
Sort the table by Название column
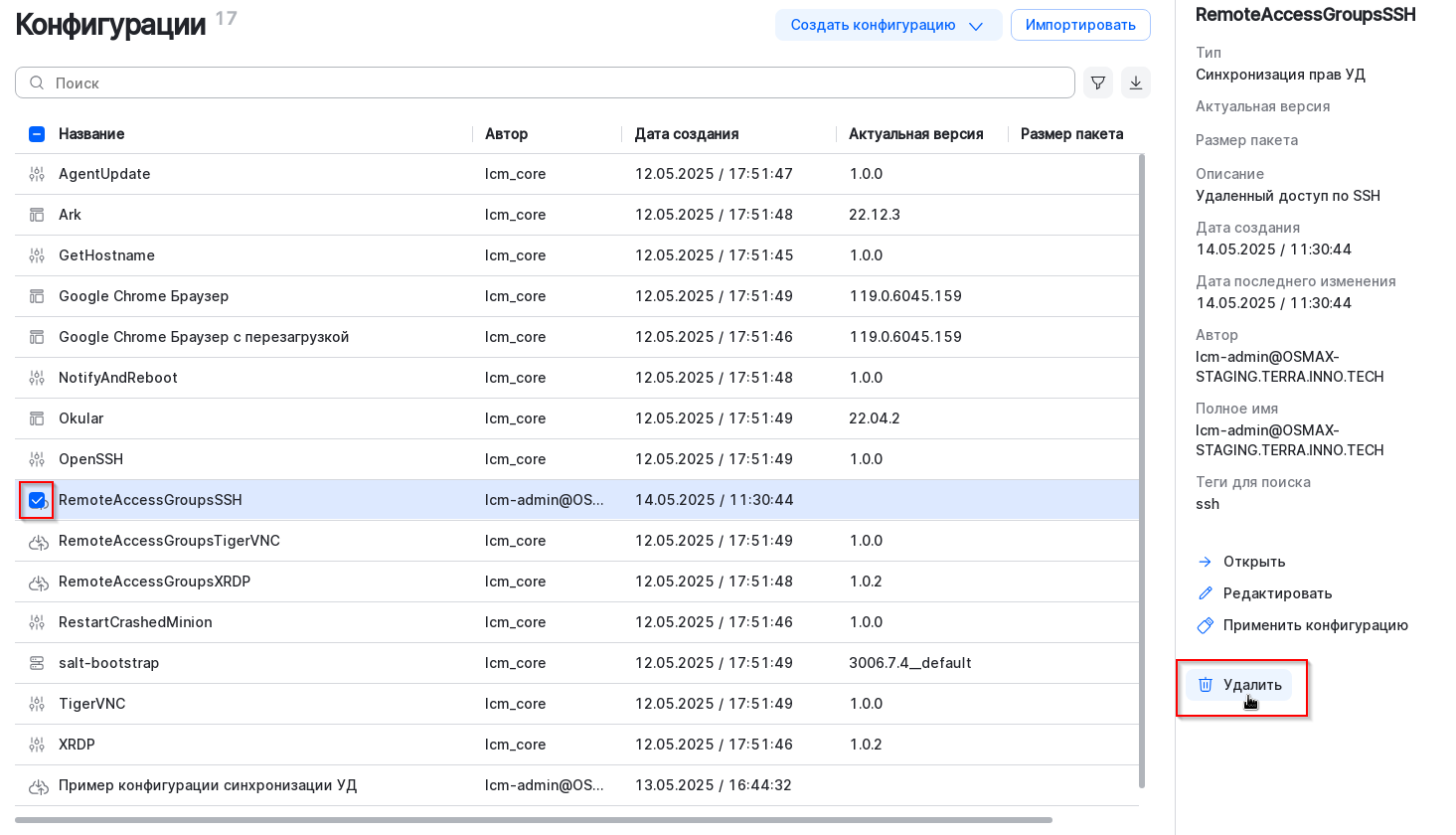point(91,133)
